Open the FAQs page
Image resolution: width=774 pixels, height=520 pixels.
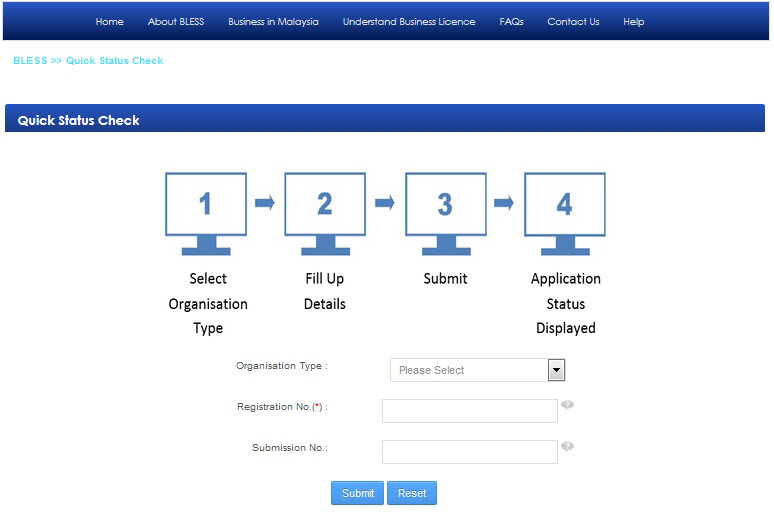tap(511, 22)
